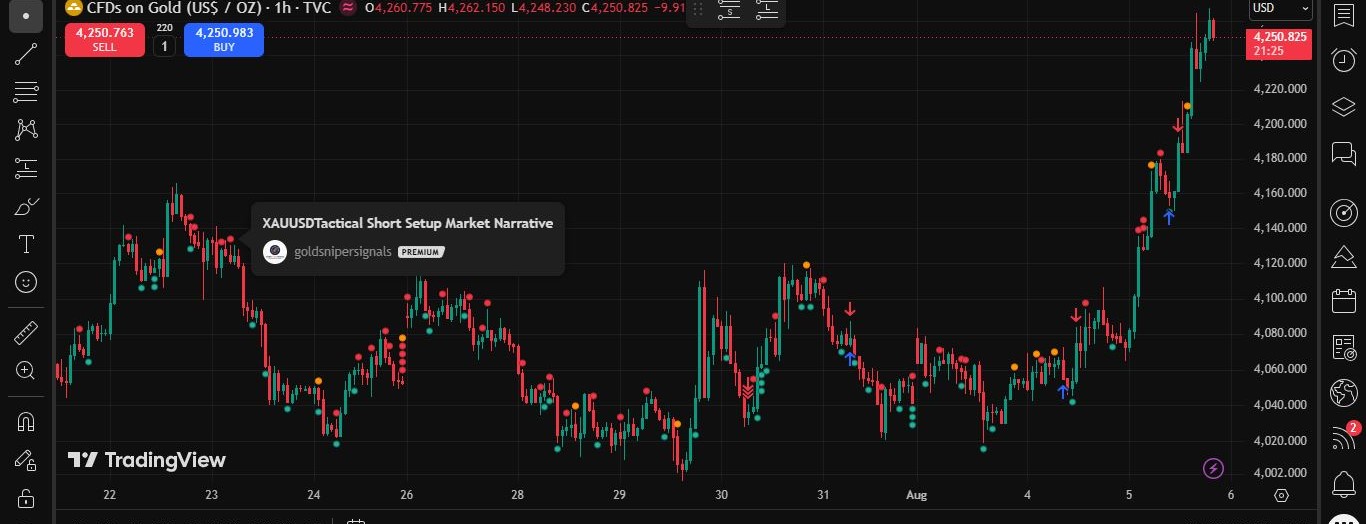Image resolution: width=1366 pixels, height=524 pixels.
Task: Grab the floating toolbar drag handle
Action: point(699,10)
